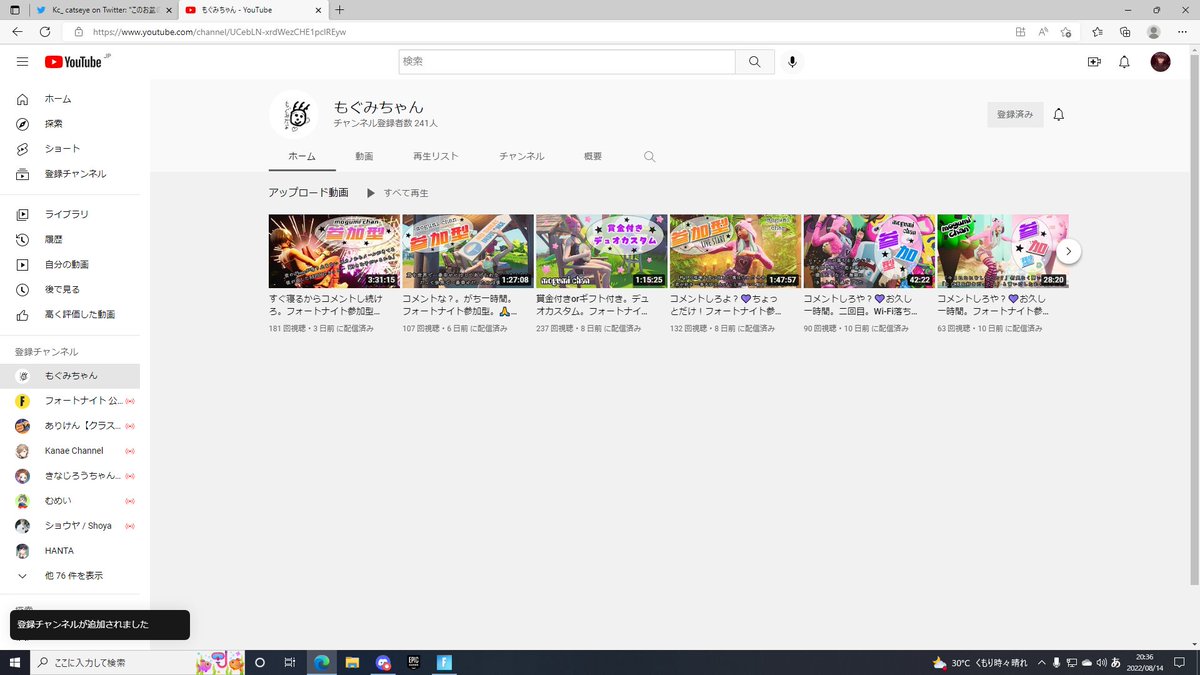Open HANTA subscription channel
Viewport: 1200px width, 675px height.
pyautogui.click(x=70, y=551)
